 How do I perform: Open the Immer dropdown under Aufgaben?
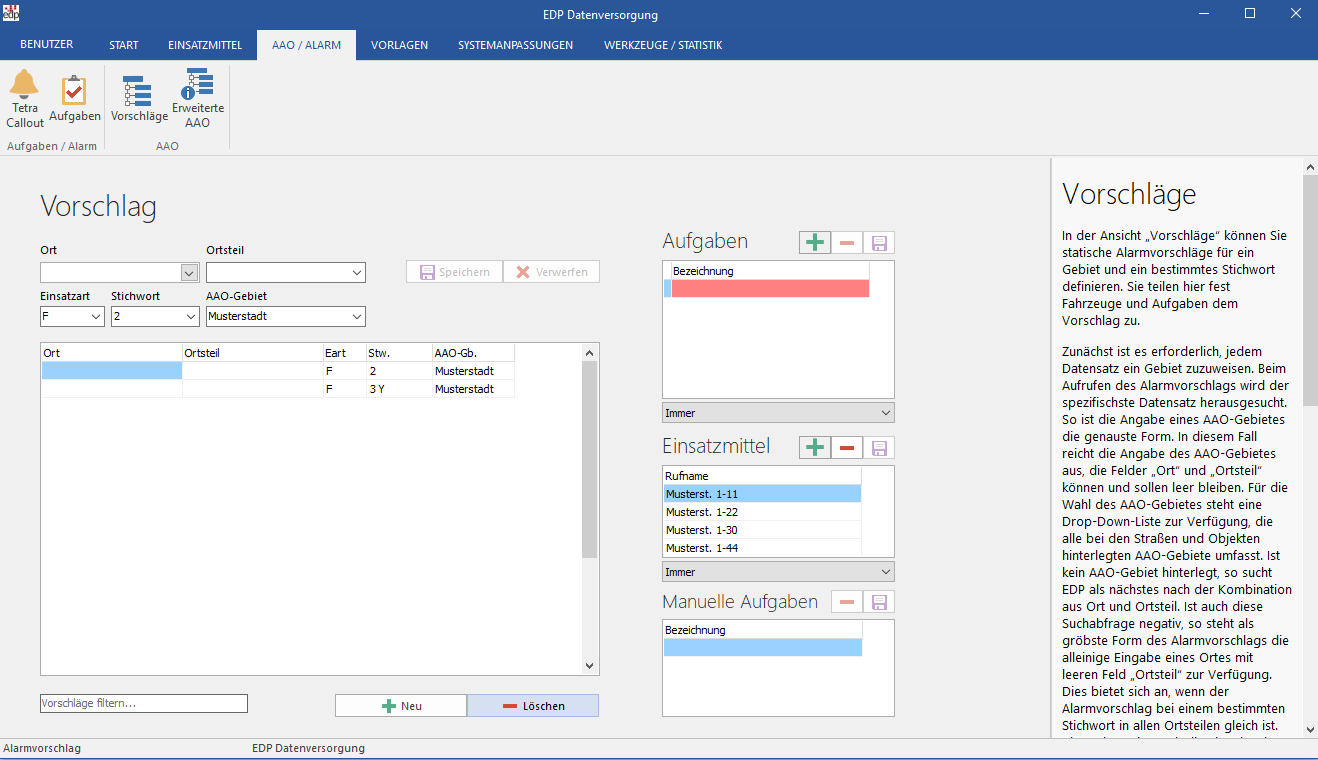point(778,413)
